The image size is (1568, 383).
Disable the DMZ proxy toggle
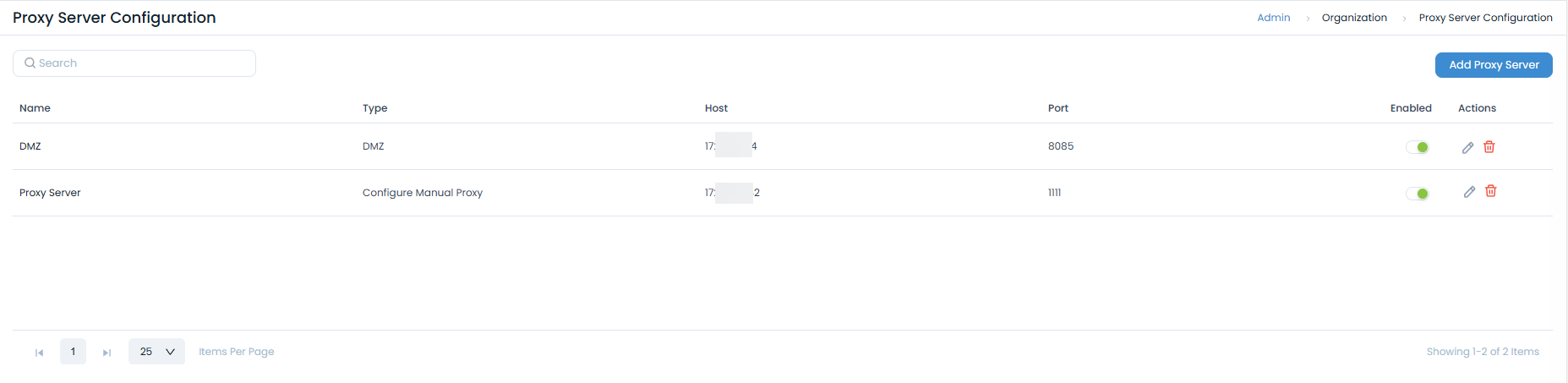coord(1418,147)
